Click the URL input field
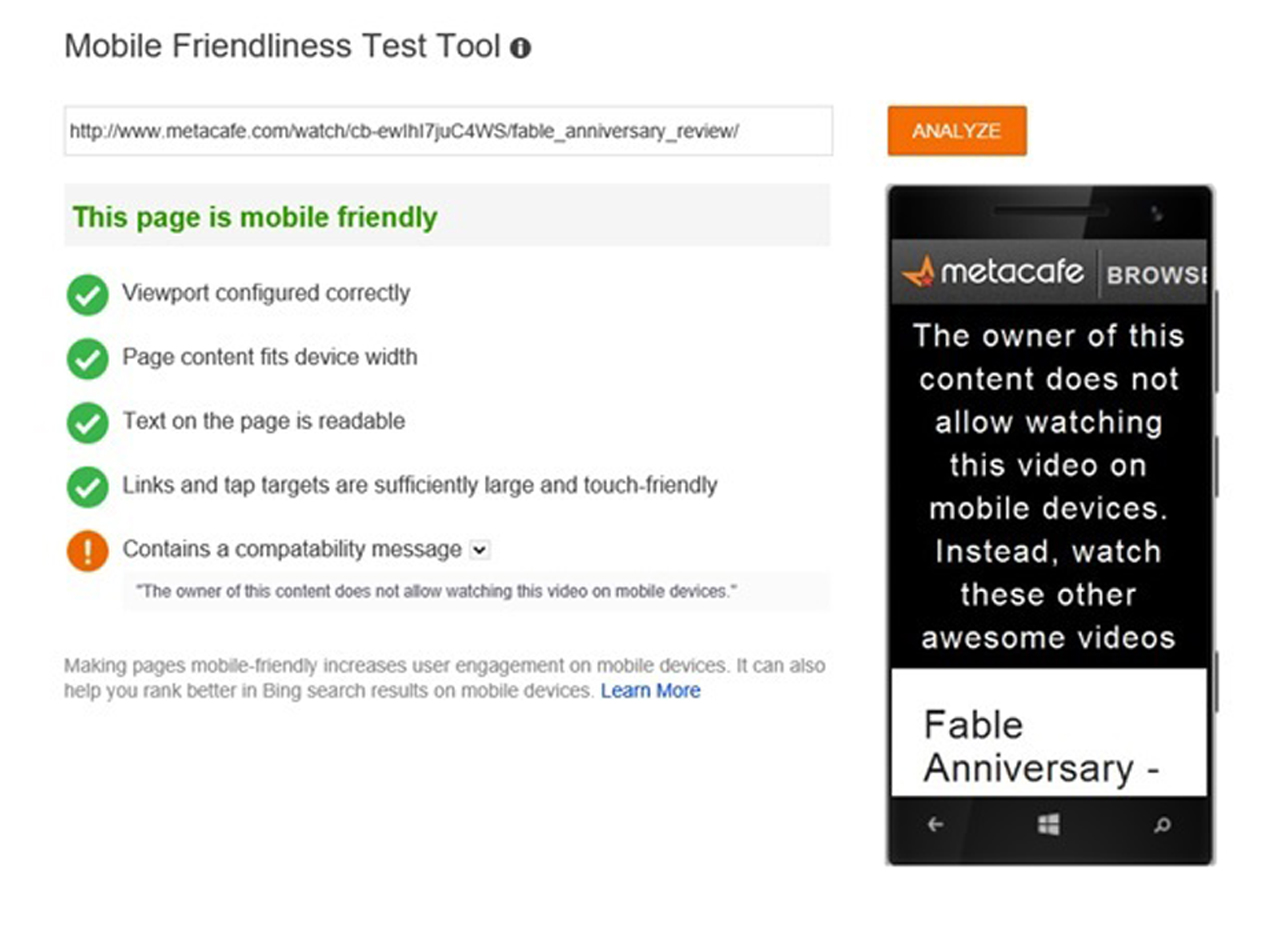This screenshot has height=929, width=1271. (x=448, y=131)
